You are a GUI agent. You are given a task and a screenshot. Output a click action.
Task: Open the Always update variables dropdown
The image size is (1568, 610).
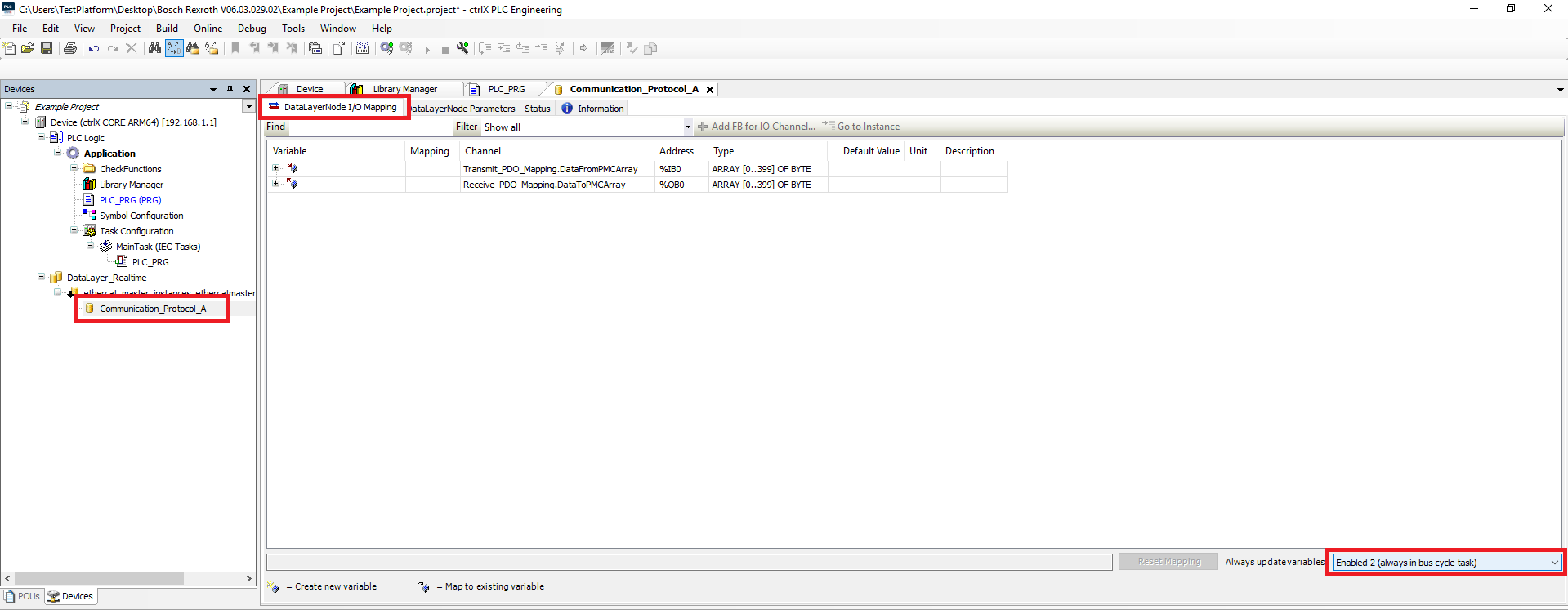pos(1553,563)
